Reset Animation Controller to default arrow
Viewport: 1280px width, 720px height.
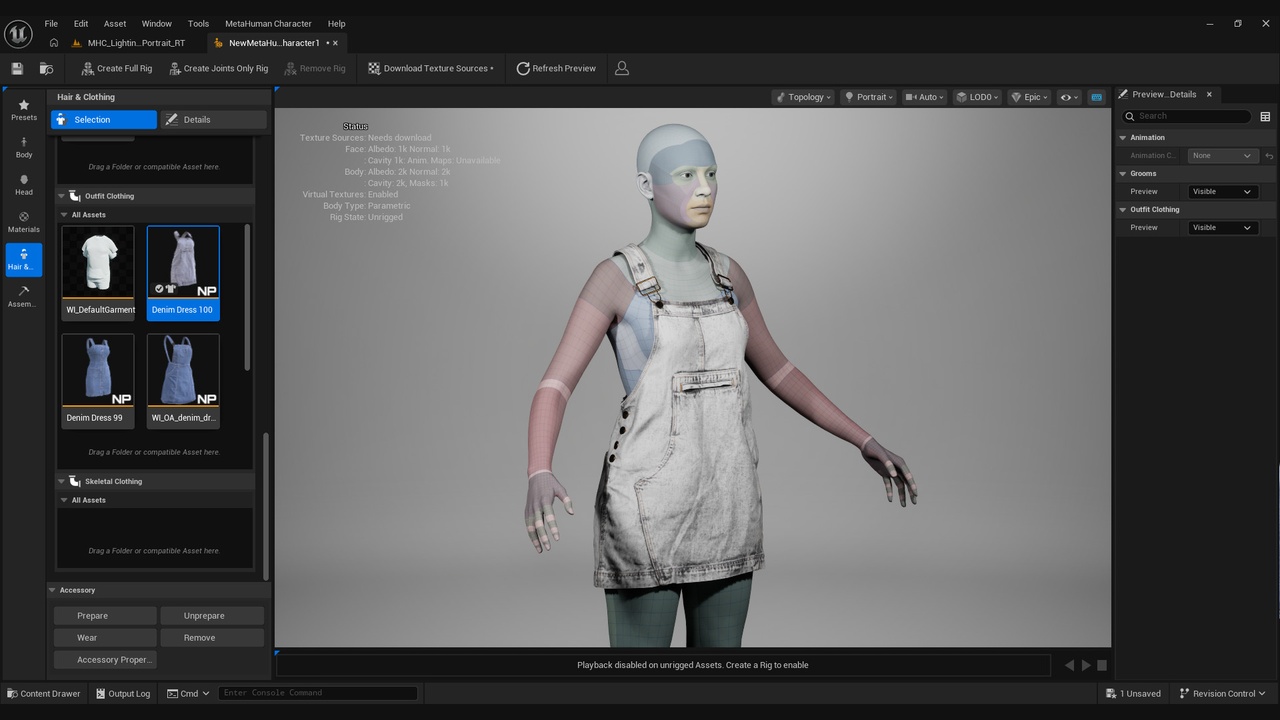tap(1269, 155)
